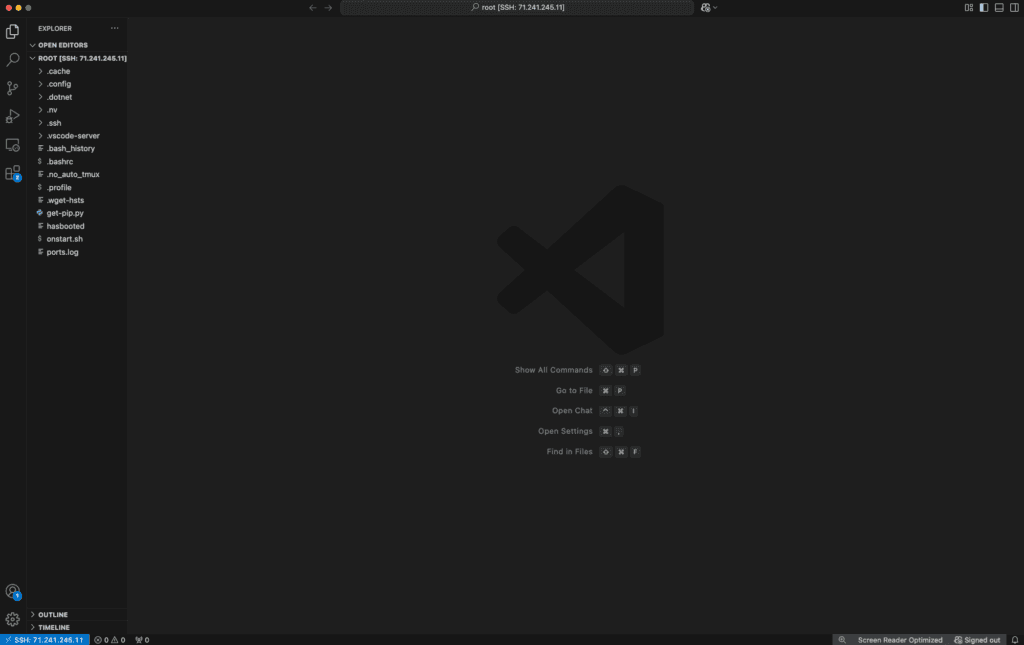Expand the .config folder
Image resolution: width=1024 pixels, height=645 pixels.
point(77,84)
